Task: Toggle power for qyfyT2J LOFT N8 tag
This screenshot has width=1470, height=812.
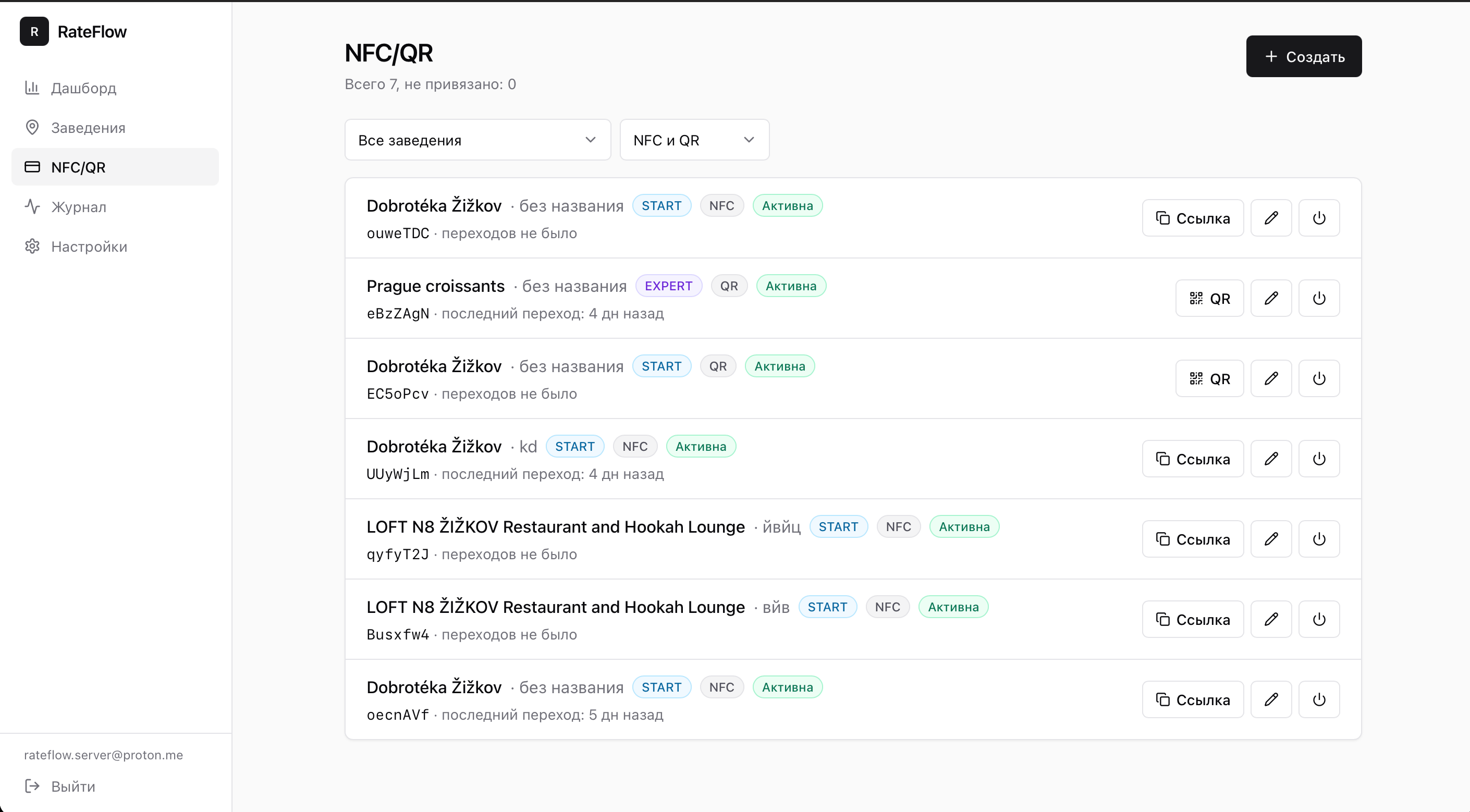Action: pyautogui.click(x=1319, y=539)
